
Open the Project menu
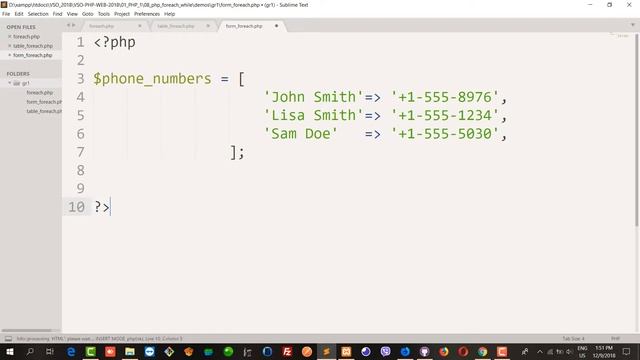122,14
